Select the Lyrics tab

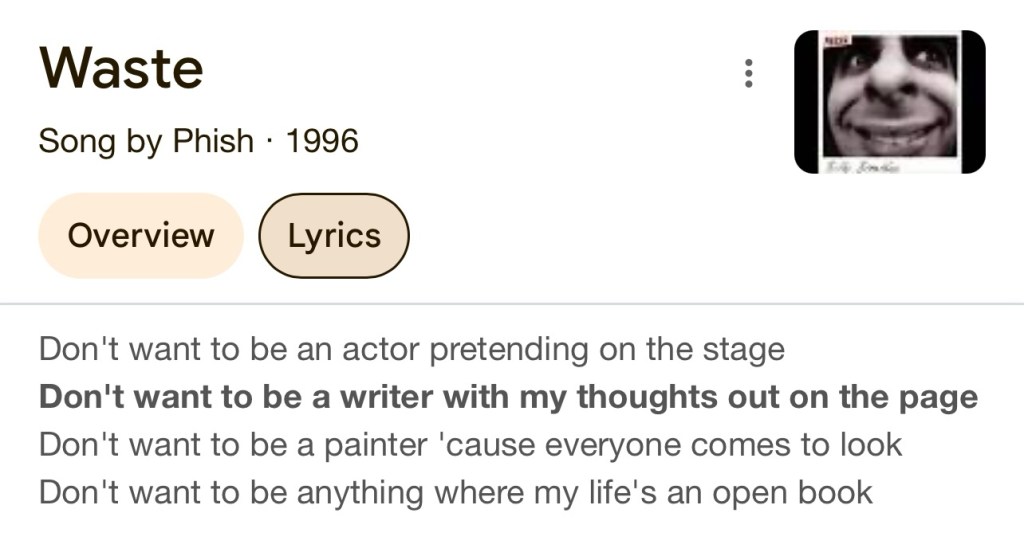[334, 236]
